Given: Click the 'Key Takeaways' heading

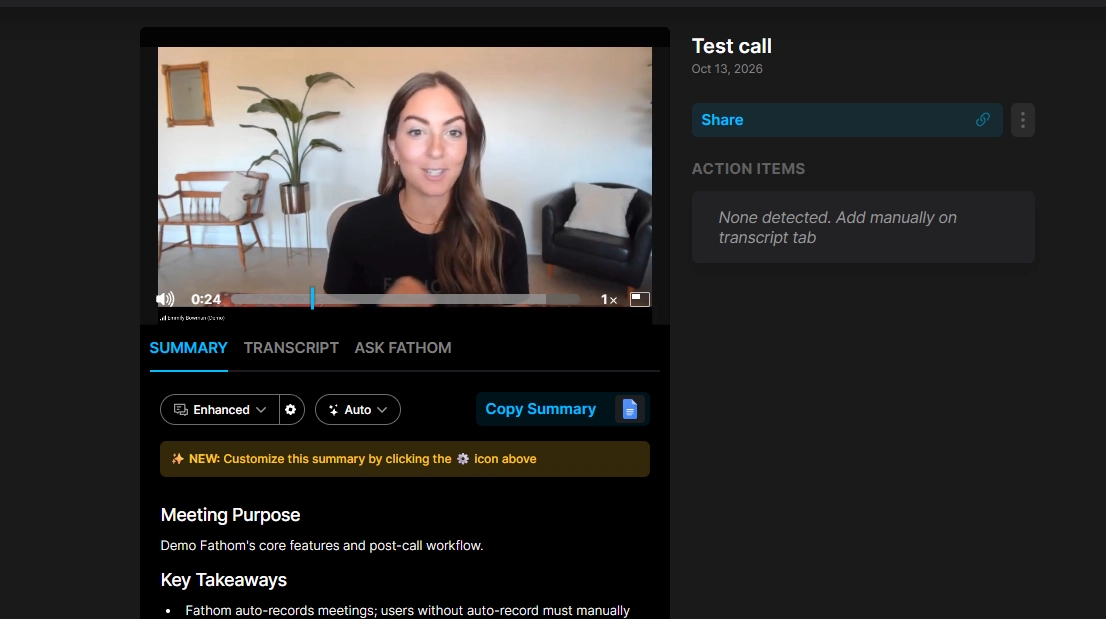Looking at the screenshot, I should coord(224,580).
